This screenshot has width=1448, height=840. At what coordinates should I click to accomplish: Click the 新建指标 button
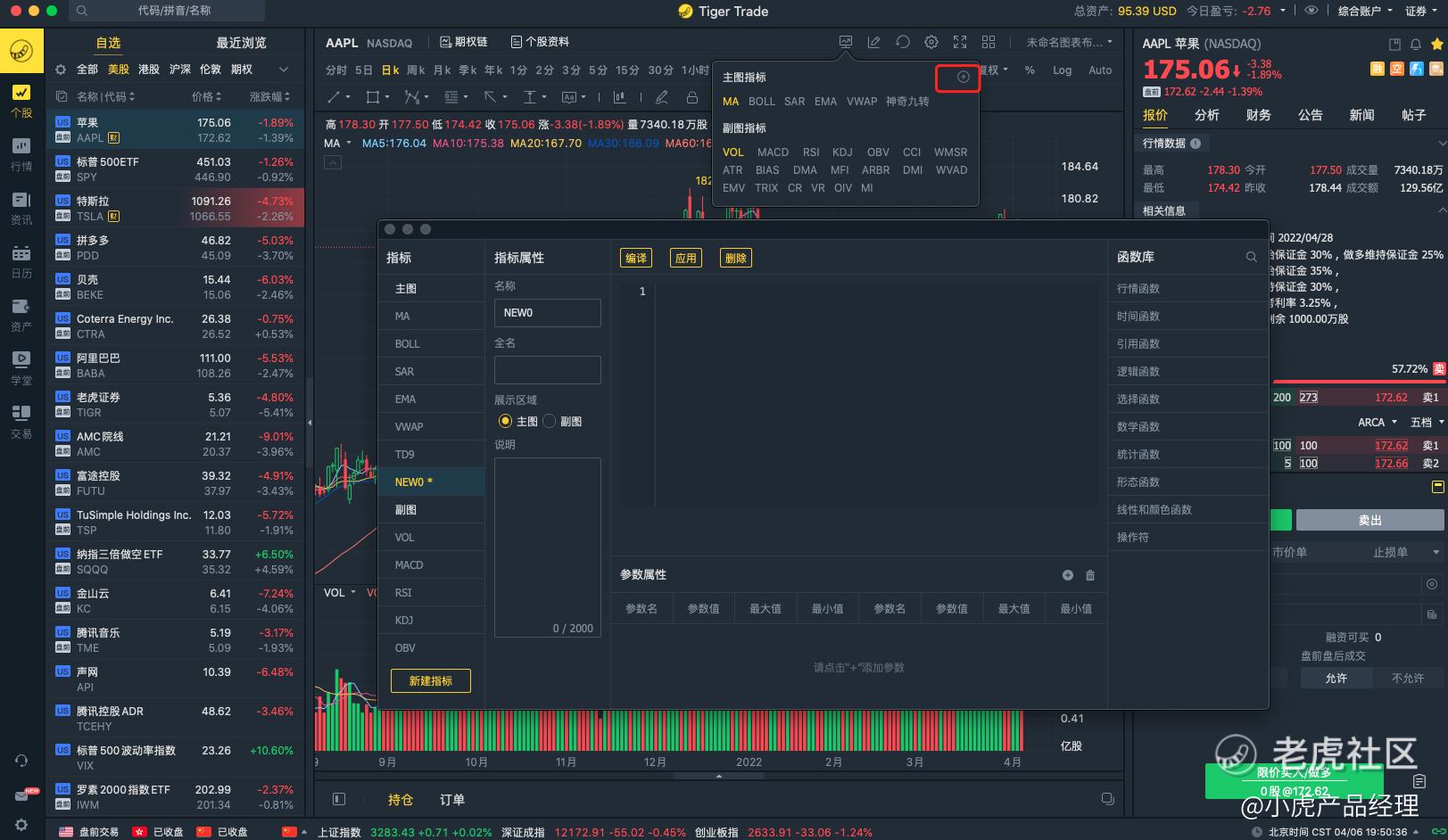[431, 680]
